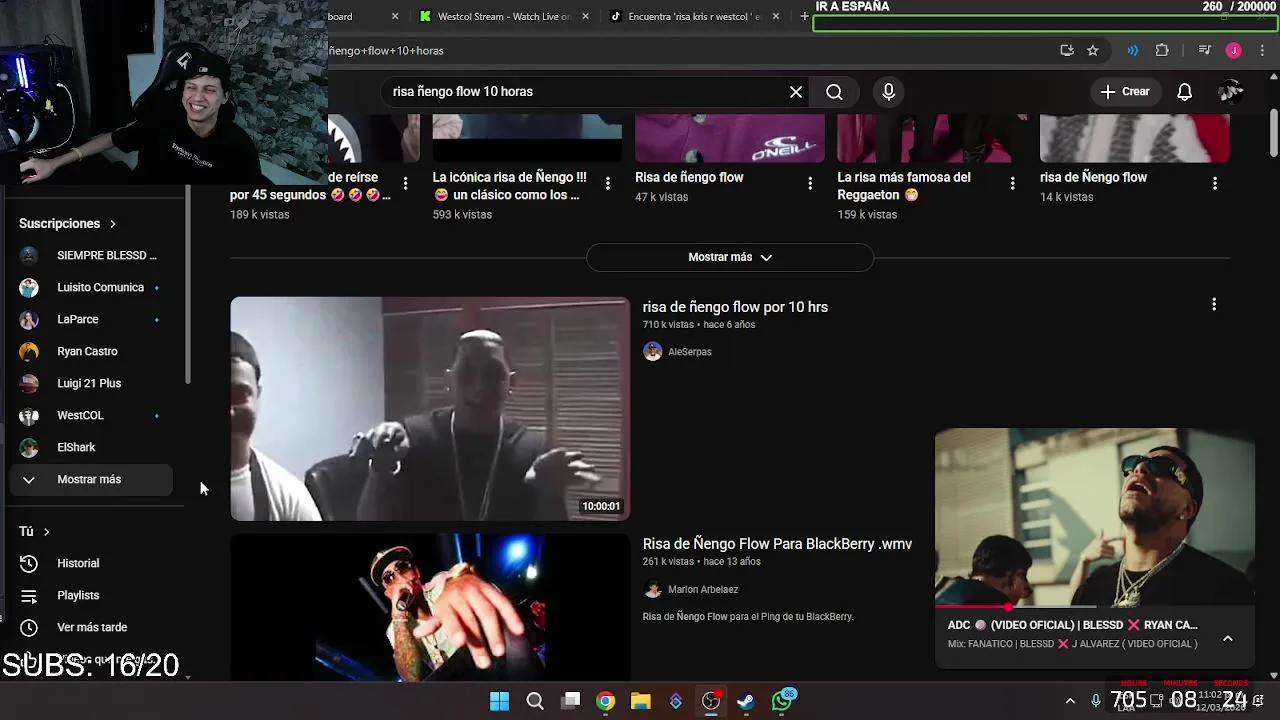Show hidden system tray icons
Viewport: 1280px width, 720px height.
[1070, 701]
